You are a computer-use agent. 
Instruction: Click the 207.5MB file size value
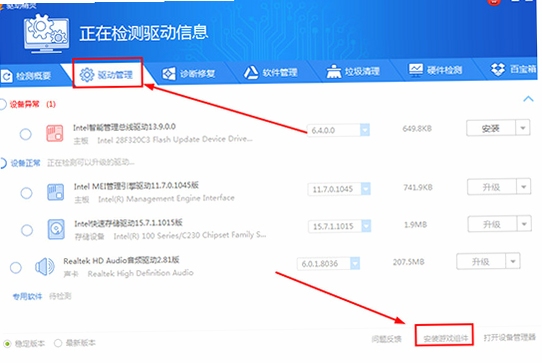click(409, 262)
